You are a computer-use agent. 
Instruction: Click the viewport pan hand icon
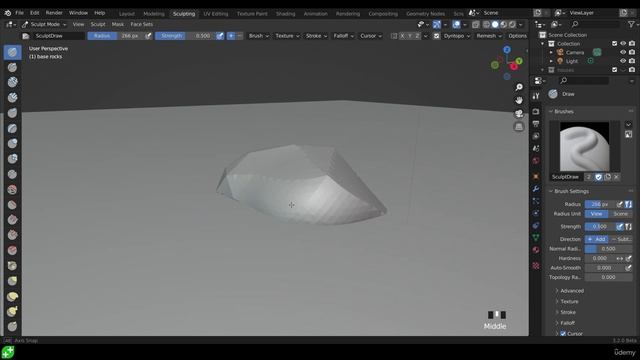point(519,100)
